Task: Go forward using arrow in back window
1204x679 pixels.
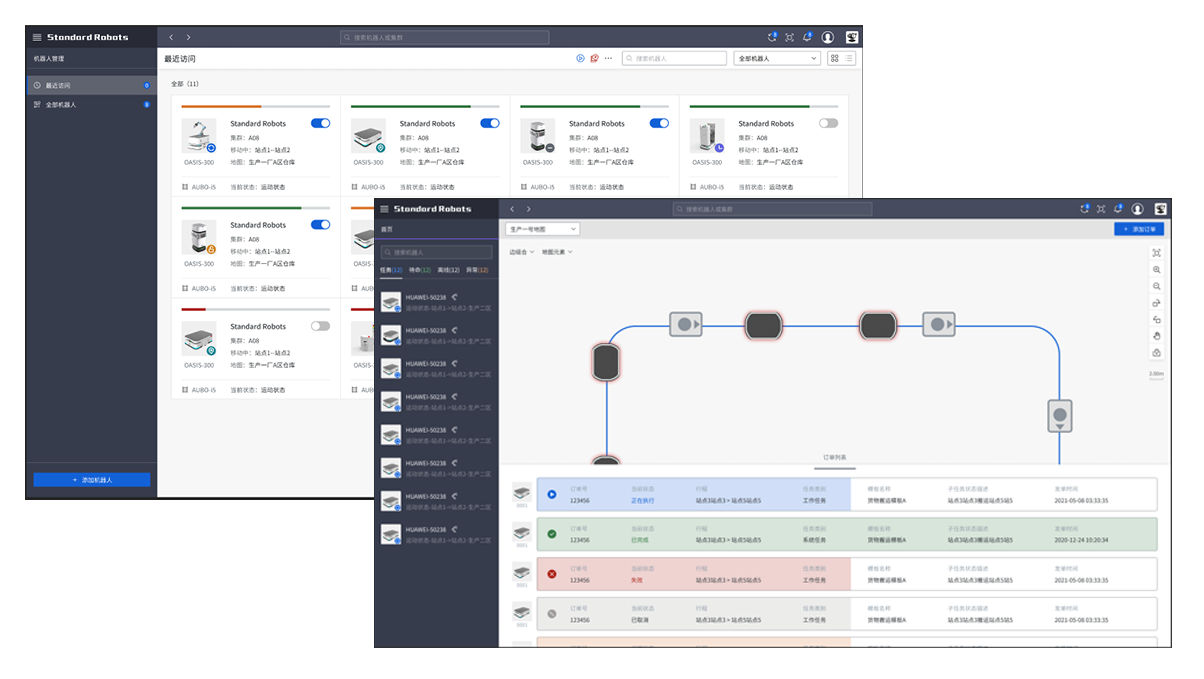Action: pyautogui.click(x=189, y=37)
